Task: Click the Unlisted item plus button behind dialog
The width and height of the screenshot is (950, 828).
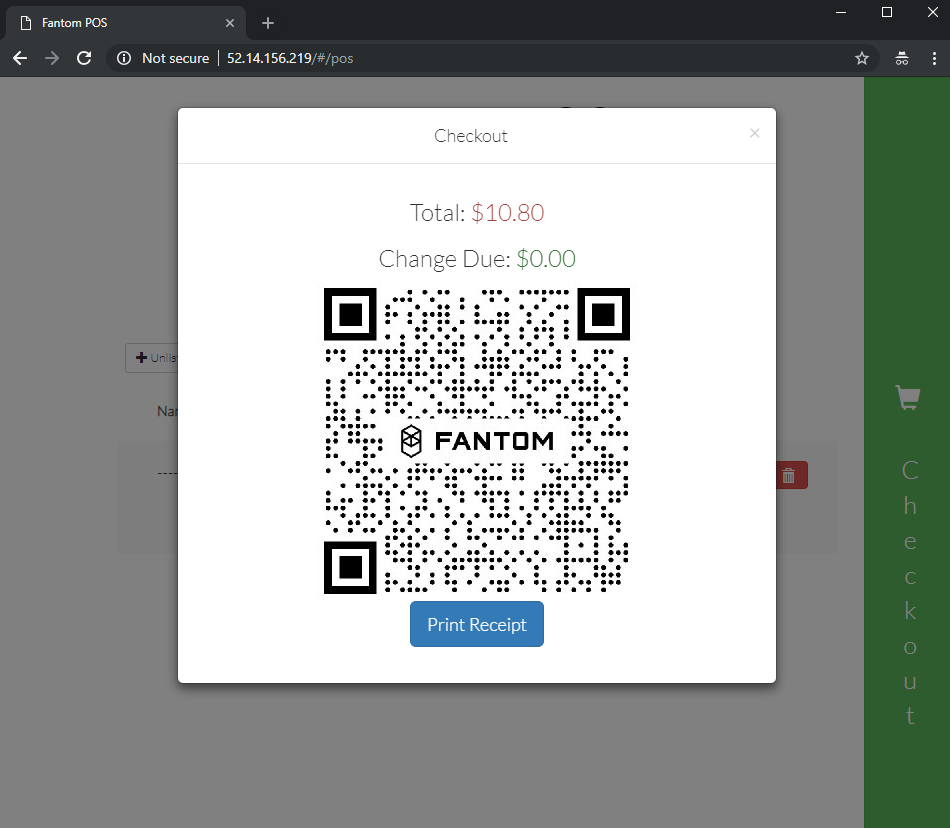Action: 151,358
